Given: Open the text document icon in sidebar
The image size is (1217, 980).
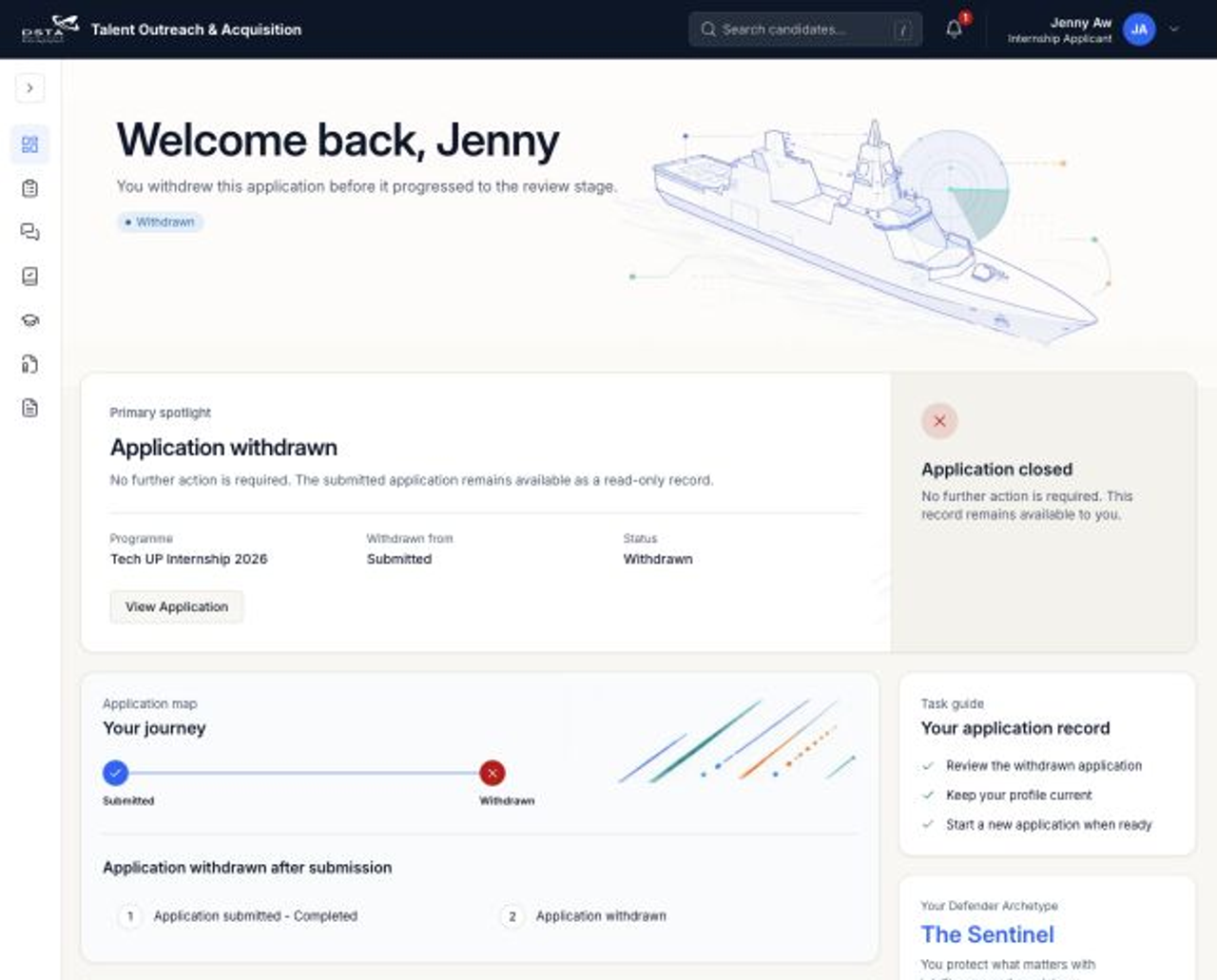Looking at the screenshot, I should (x=30, y=408).
